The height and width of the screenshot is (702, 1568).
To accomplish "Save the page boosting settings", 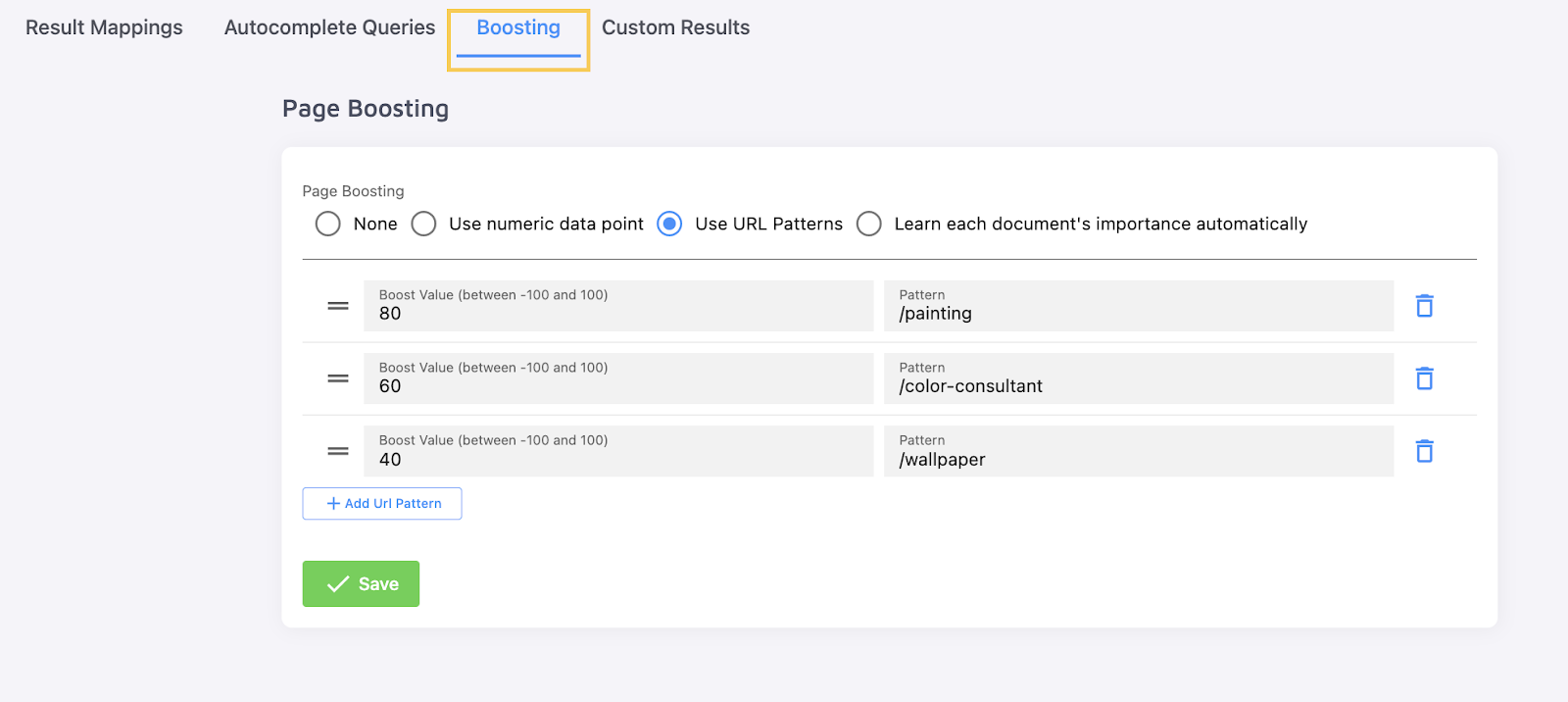I will pos(361,583).
